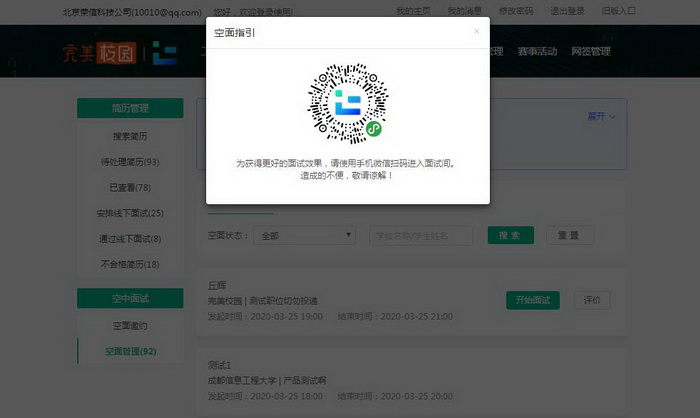Expand the panel with 展开
The image size is (700, 418).
point(601,117)
